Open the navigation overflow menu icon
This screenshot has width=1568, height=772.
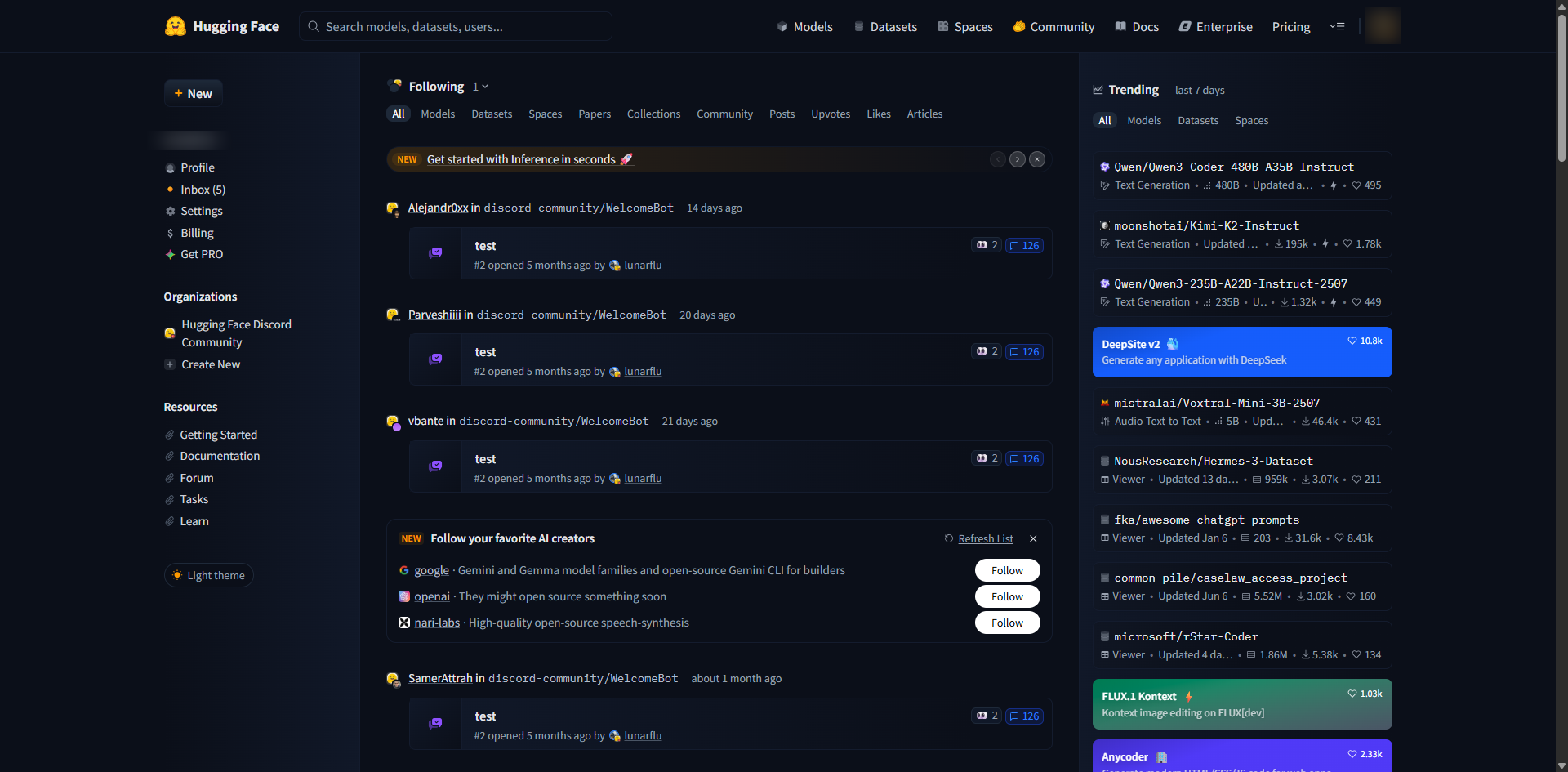coord(1337,26)
